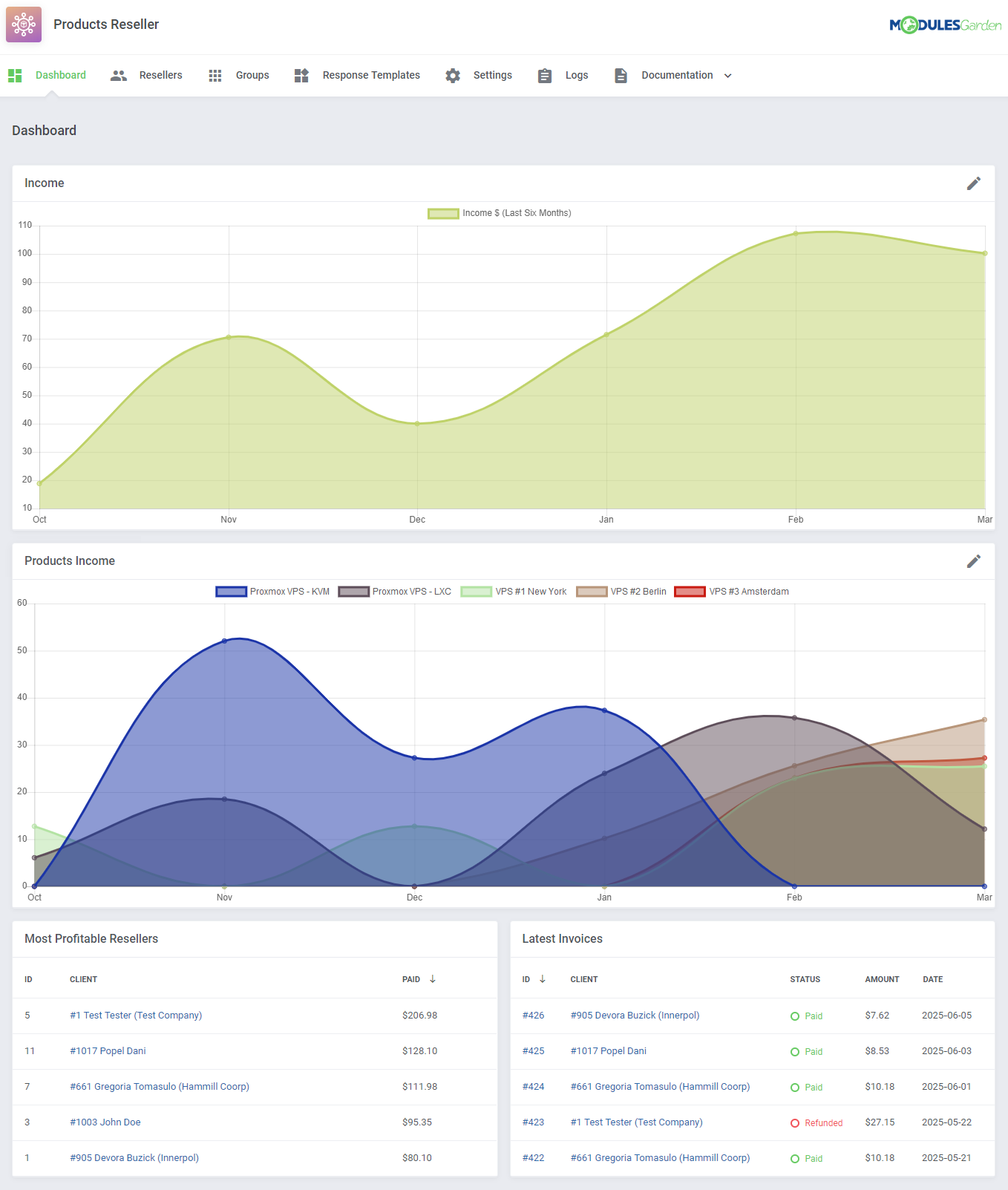The image size is (1008, 1190).
Task: Open the Response Templates menu item
Action: [371, 76]
